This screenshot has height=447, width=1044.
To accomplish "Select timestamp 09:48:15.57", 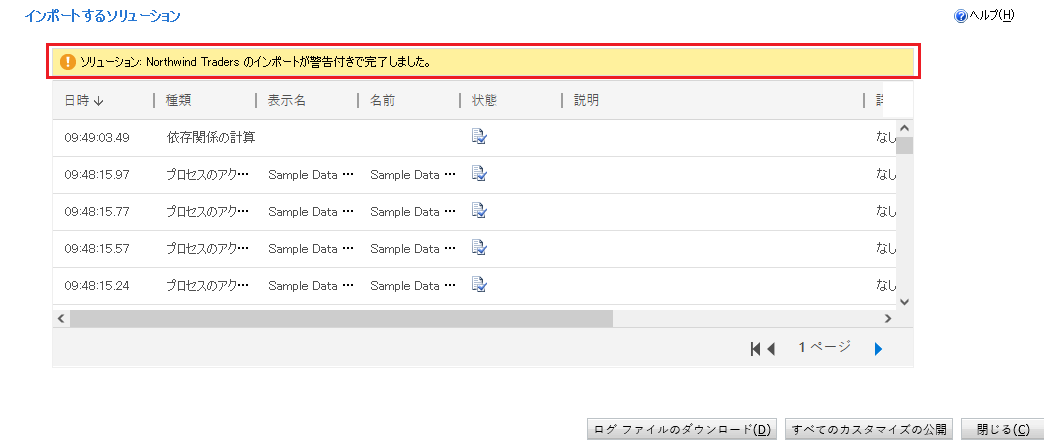I will coord(97,248).
